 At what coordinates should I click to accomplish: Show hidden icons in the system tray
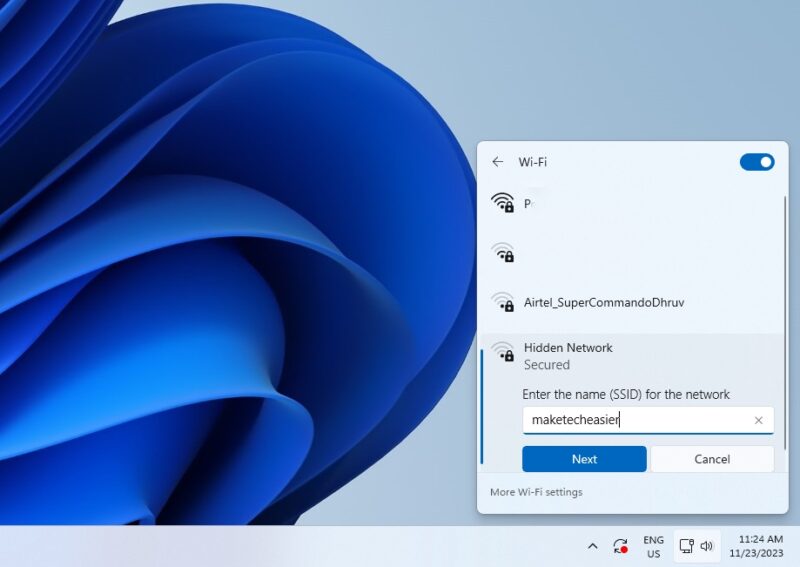click(x=592, y=546)
